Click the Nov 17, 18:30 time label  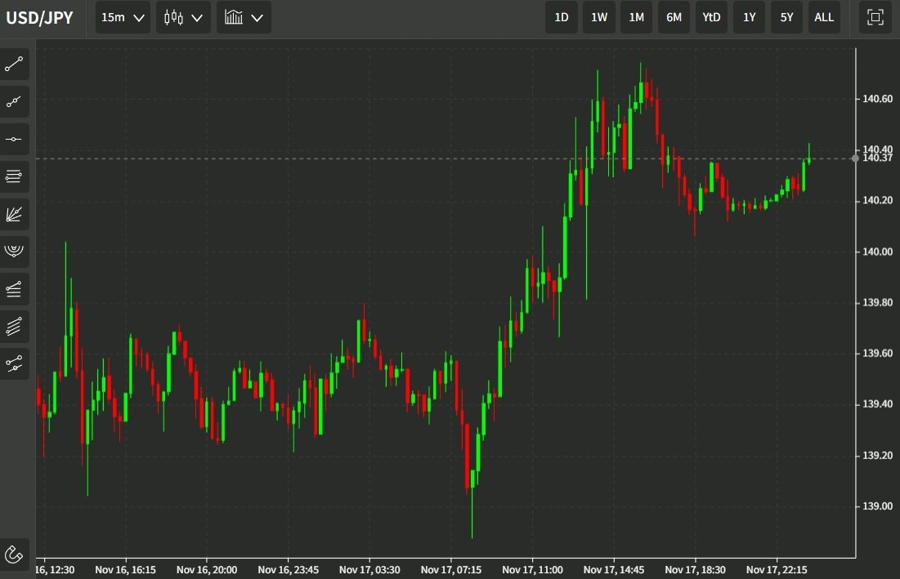[695, 570]
